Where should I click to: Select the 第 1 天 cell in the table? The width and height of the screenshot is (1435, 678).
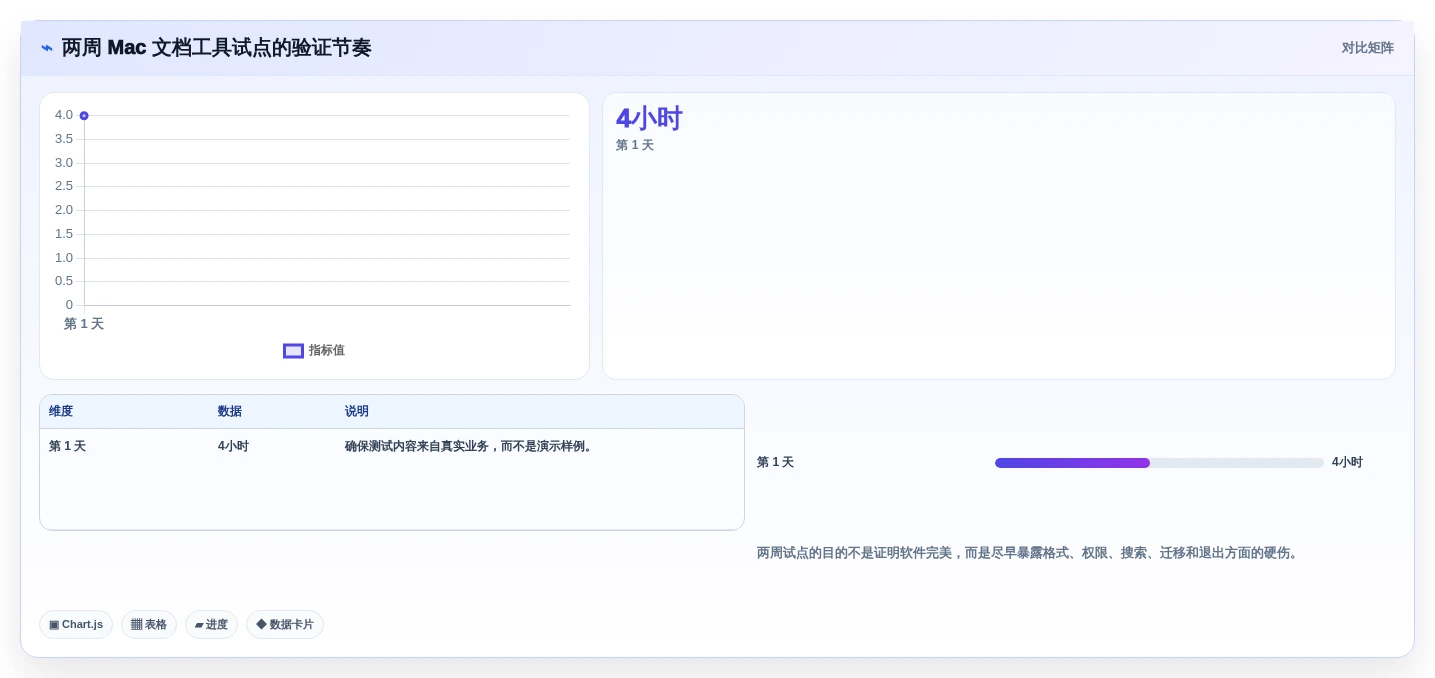(x=68, y=446)
